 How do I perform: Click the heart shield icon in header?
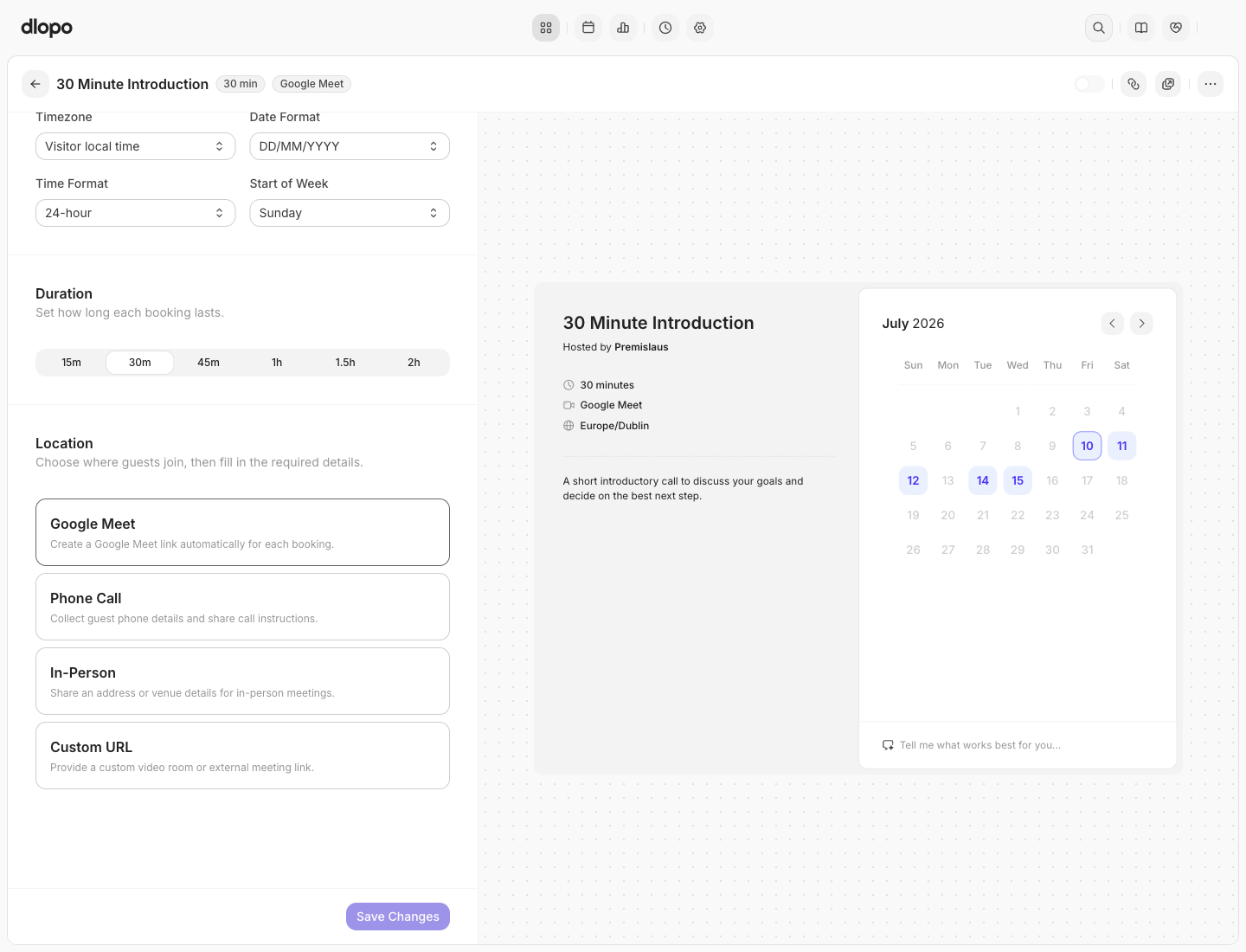pos(1176,28)
